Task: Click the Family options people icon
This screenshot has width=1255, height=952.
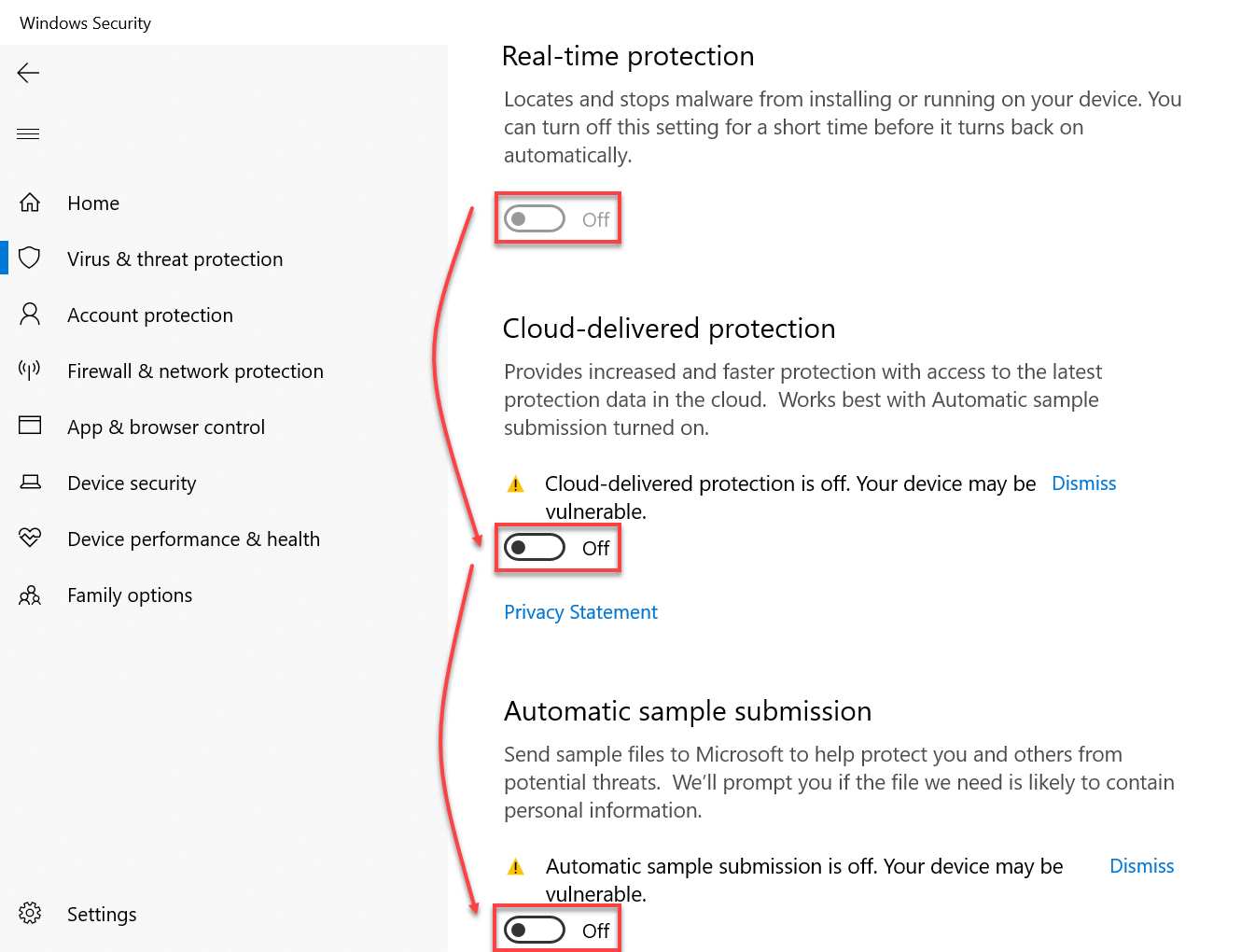Action: (30, 595)
